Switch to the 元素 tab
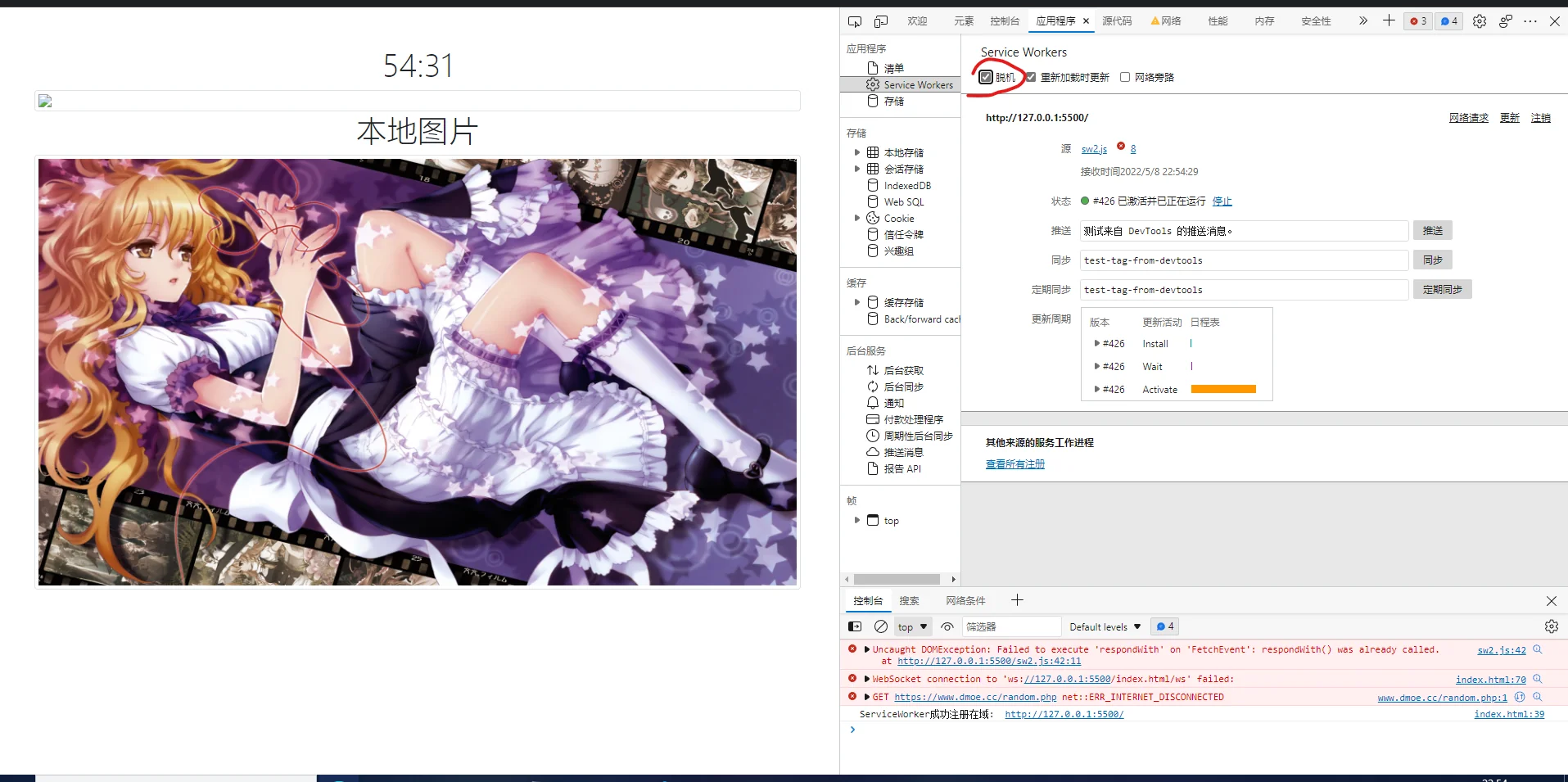Image resolution: width=1568 pixels, height=782 pixels. click(x=964, y=21)
